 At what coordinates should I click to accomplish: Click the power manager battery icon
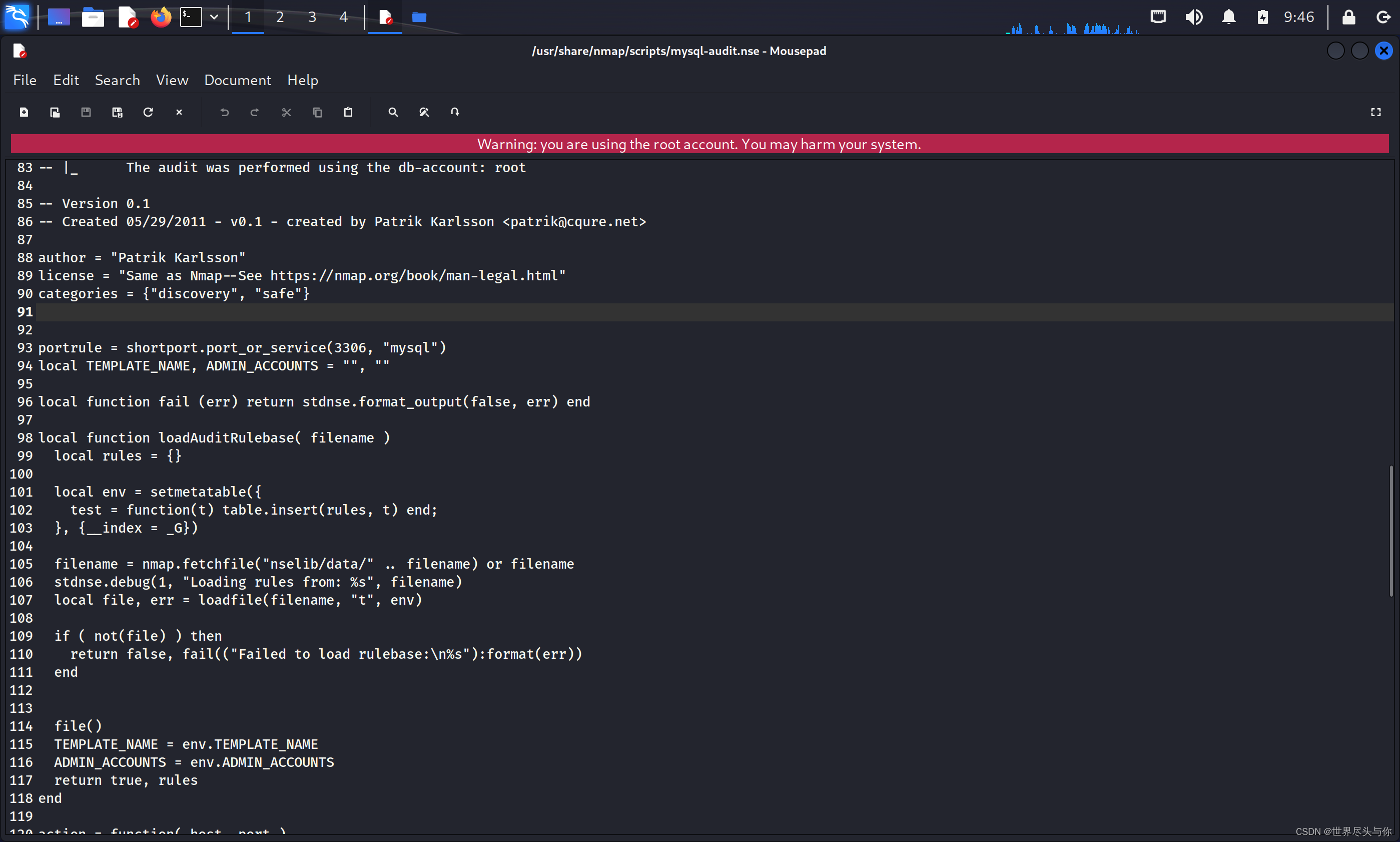coord(1263,17)
